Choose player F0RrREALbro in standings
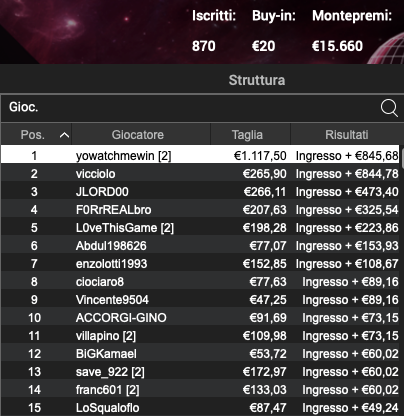 pyautogui.click(x=200, y=210)
